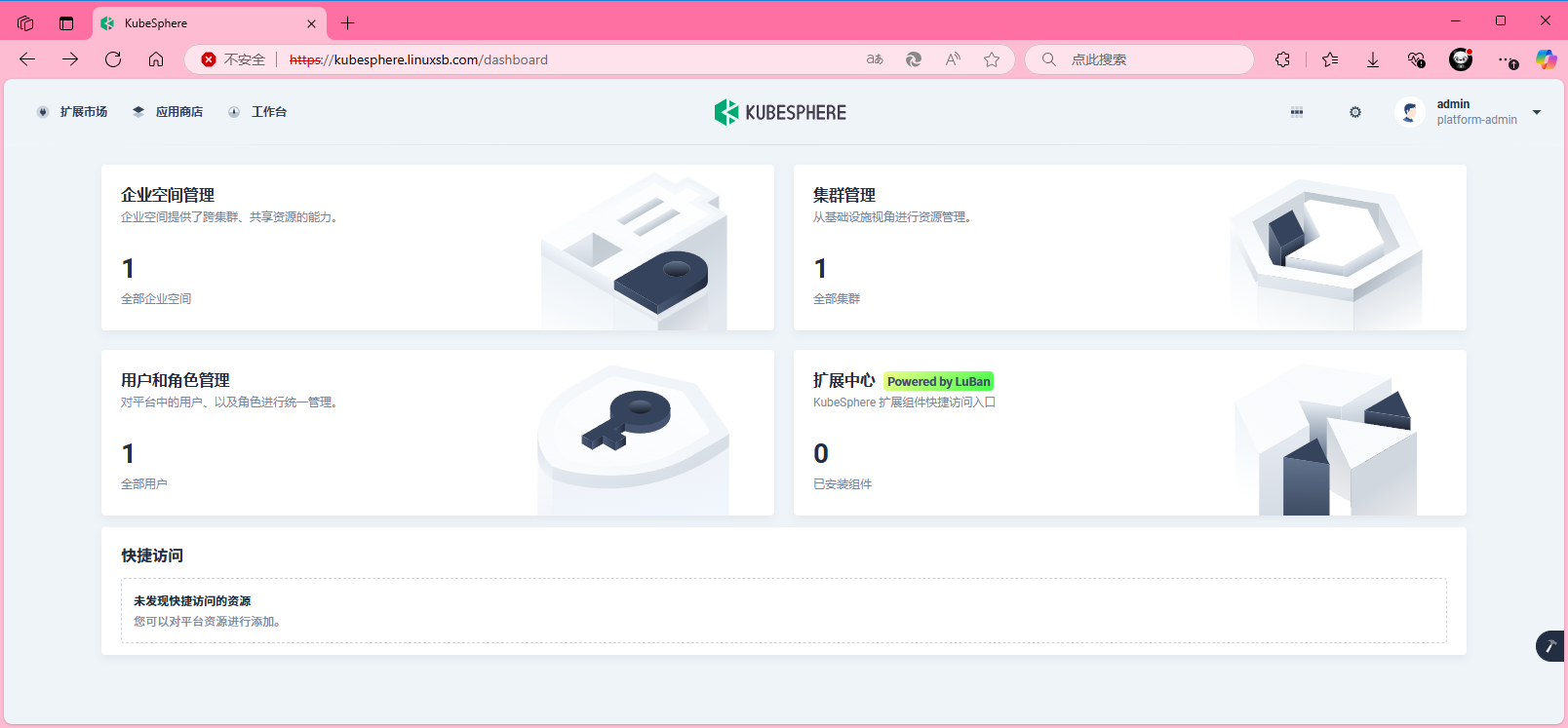The height and width of the screenshot is (728, 1568).
Task: Click the 未发现快捷访问的资源 message
Action: (192, 601)
